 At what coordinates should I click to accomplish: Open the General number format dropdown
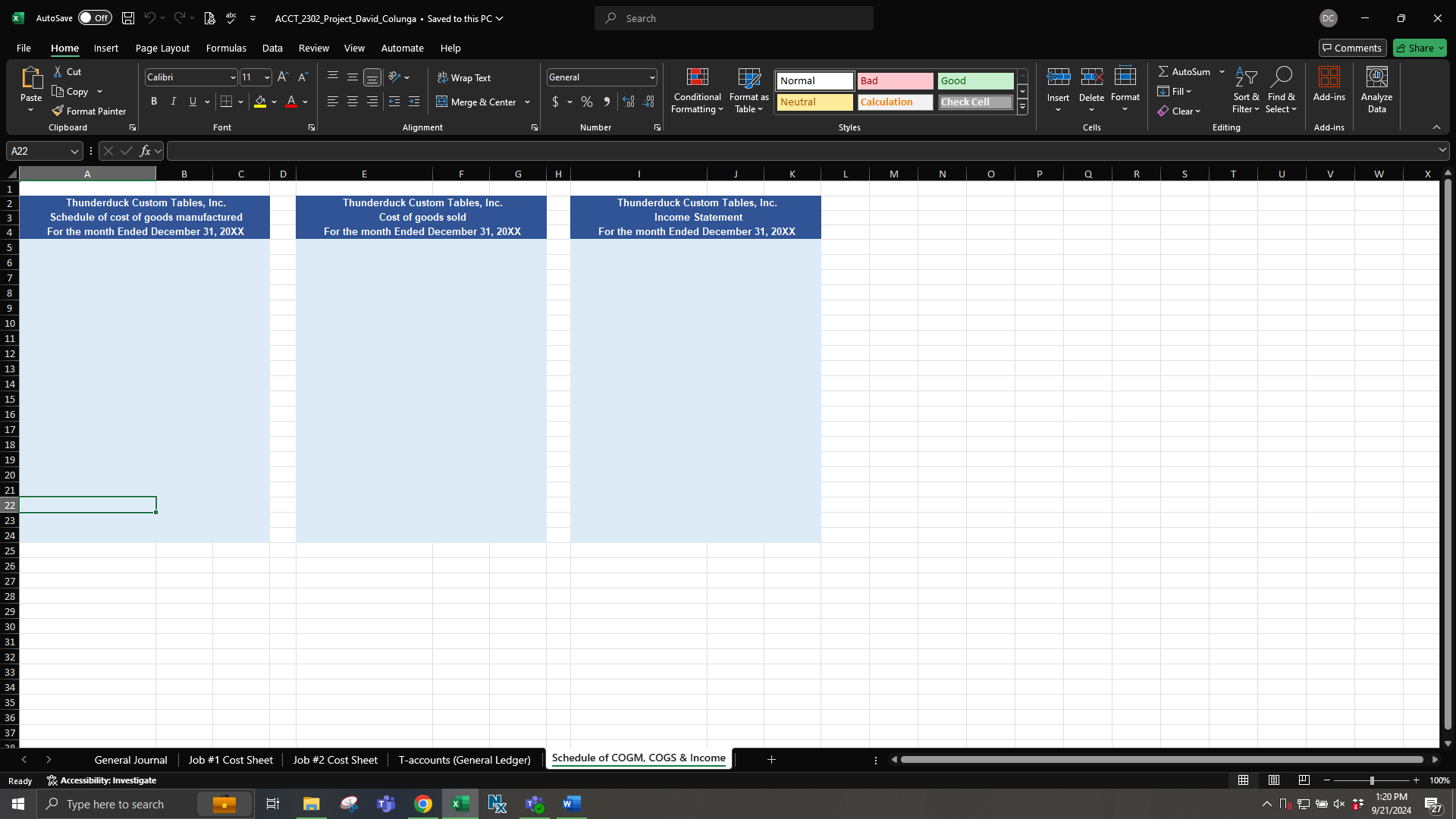point(651,77)
